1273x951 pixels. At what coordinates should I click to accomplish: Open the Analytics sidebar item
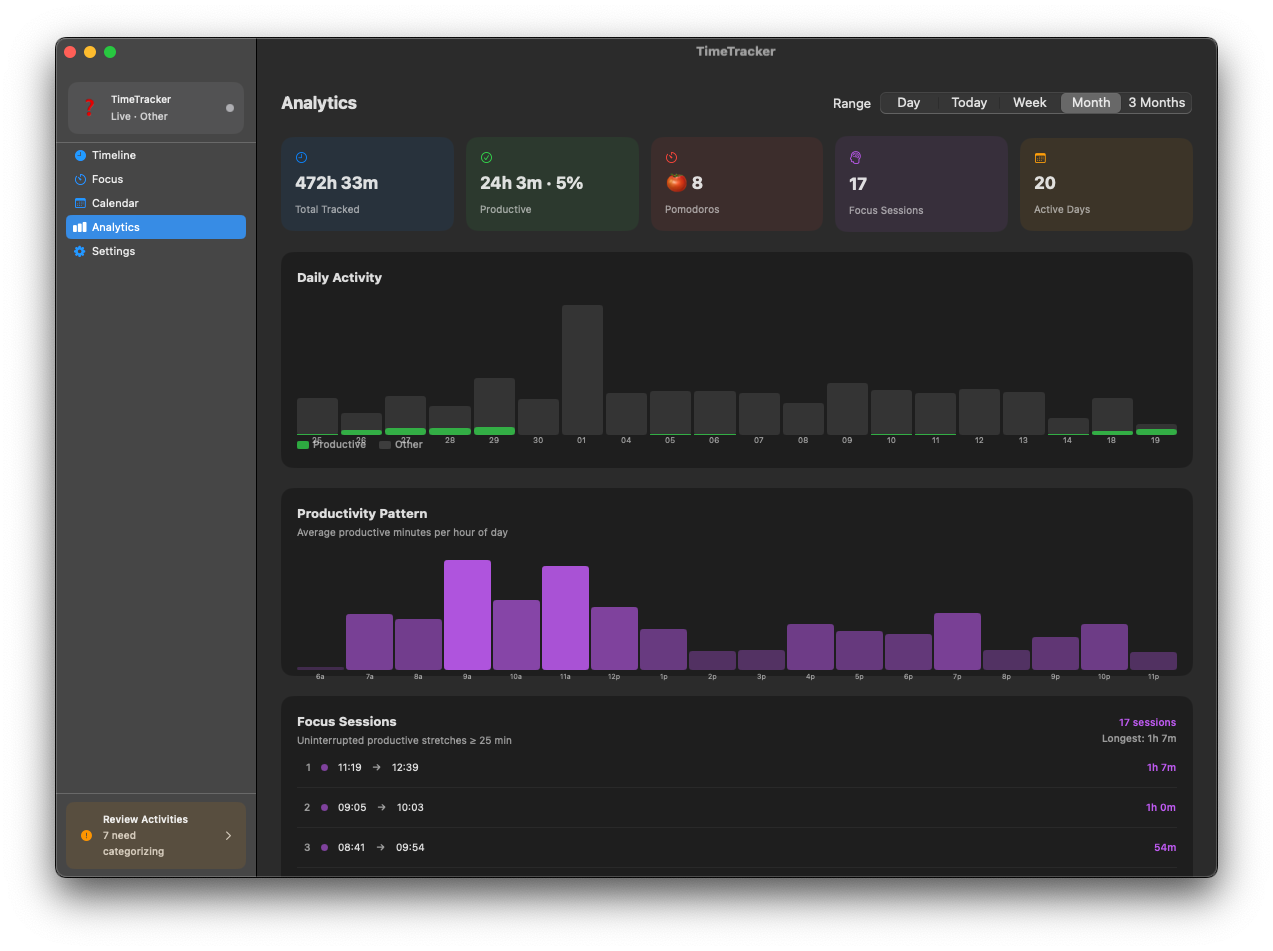(x=156, y=227)
